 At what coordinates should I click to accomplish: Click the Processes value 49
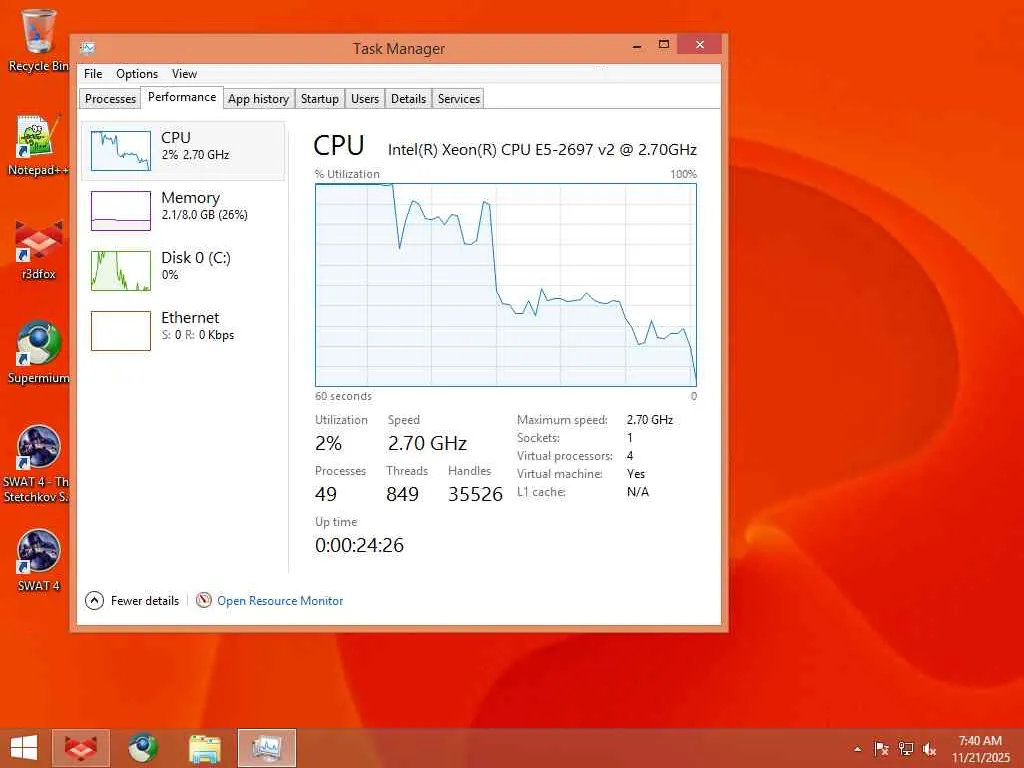(326, 494)
